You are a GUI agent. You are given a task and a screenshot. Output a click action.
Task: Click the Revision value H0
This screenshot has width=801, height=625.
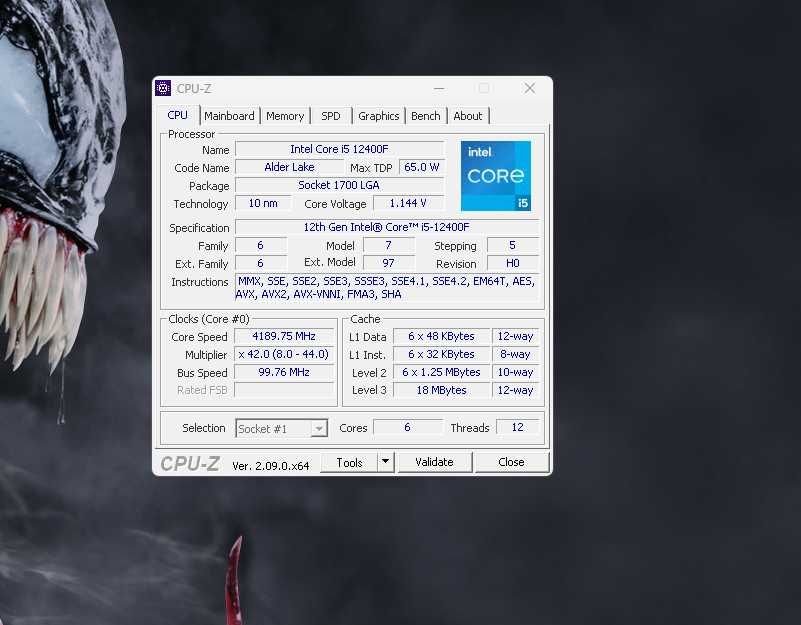(x=513, y=263)
